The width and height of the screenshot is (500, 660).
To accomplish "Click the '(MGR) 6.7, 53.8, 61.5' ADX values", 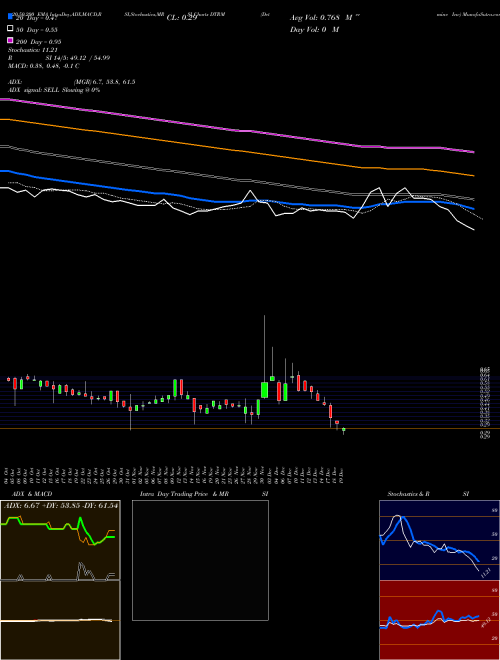I will coord(104,82).
